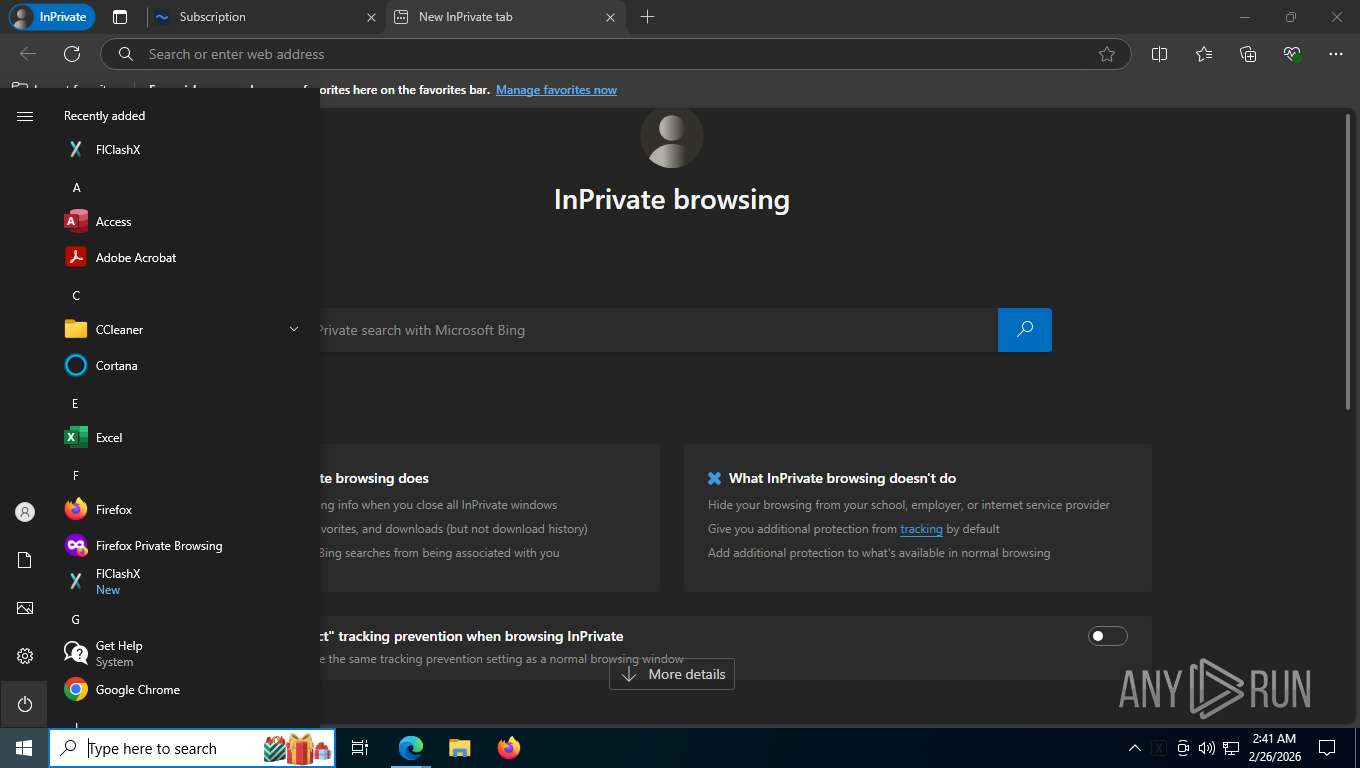Open Edge Collections

coord(1248,54)
